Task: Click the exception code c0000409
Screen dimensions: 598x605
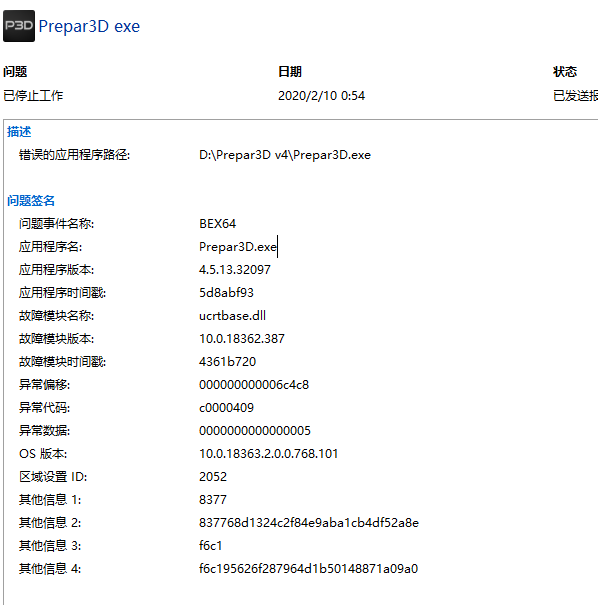Action: (x=226, y=408)
